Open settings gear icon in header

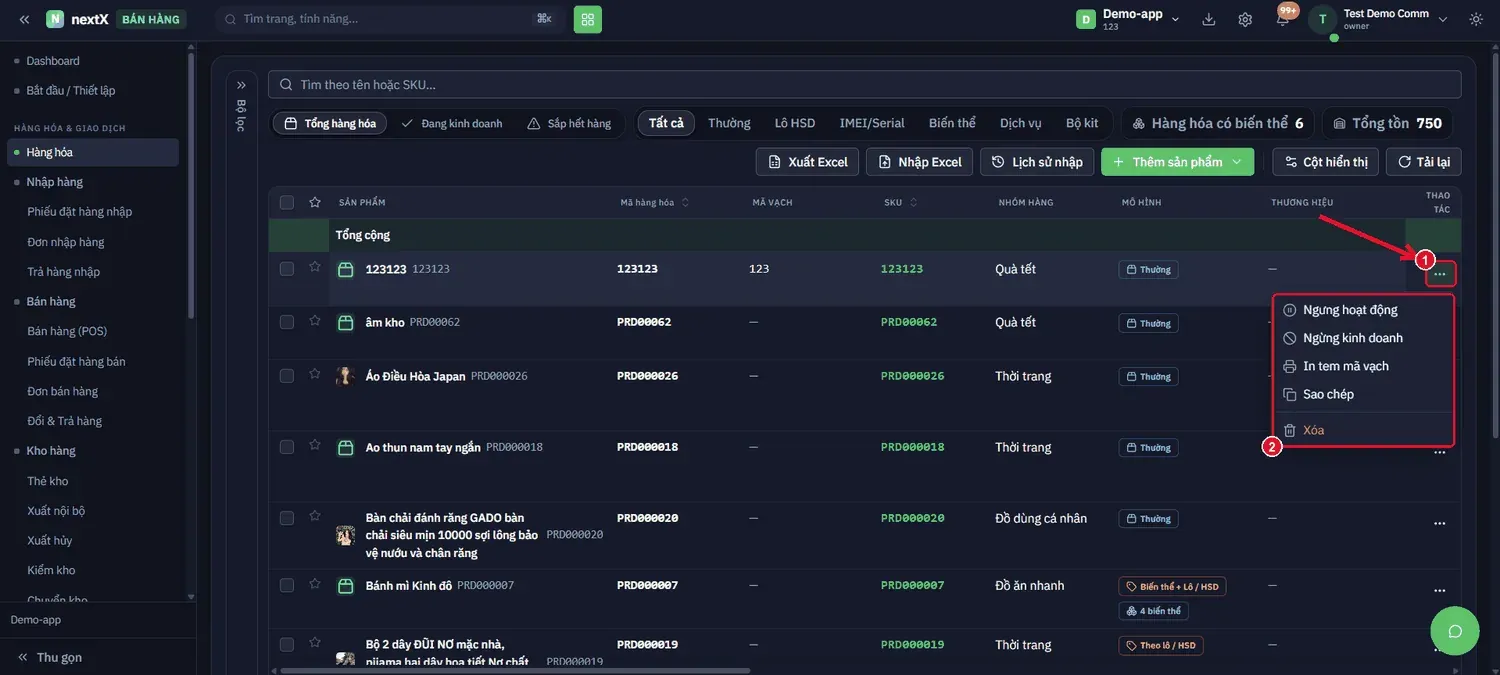pyautogui.click(x=1245, y=19)
